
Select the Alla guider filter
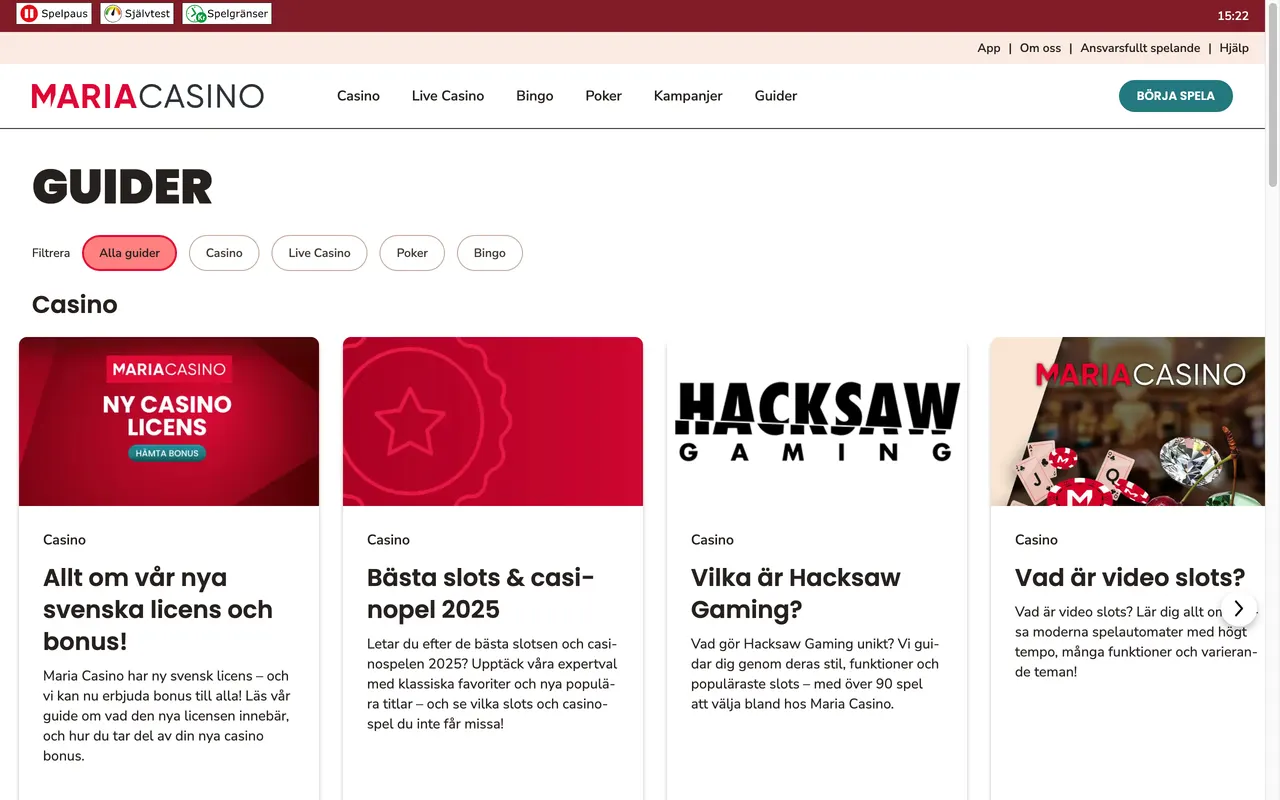tap(129, 253)
